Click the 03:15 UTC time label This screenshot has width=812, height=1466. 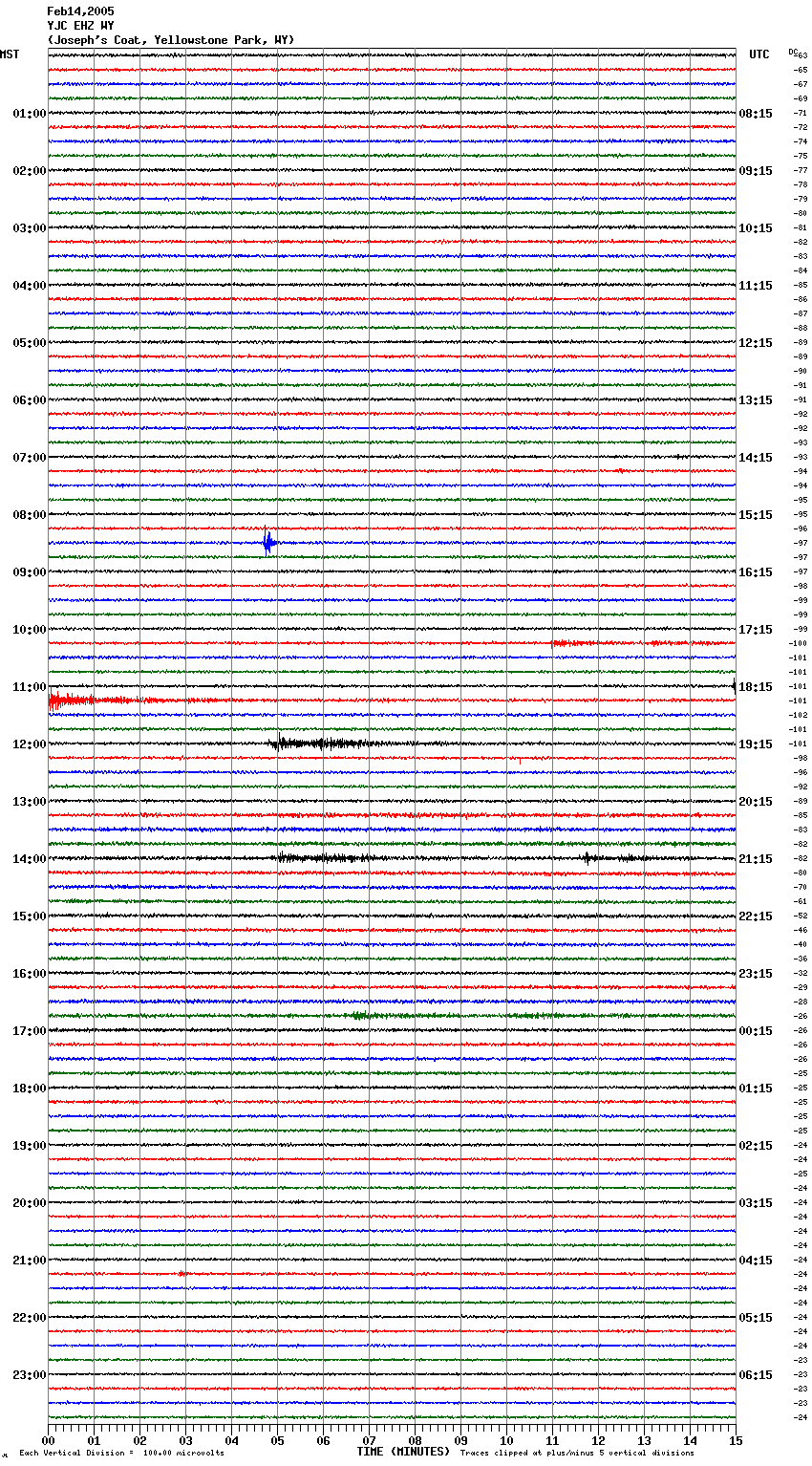756,1203
